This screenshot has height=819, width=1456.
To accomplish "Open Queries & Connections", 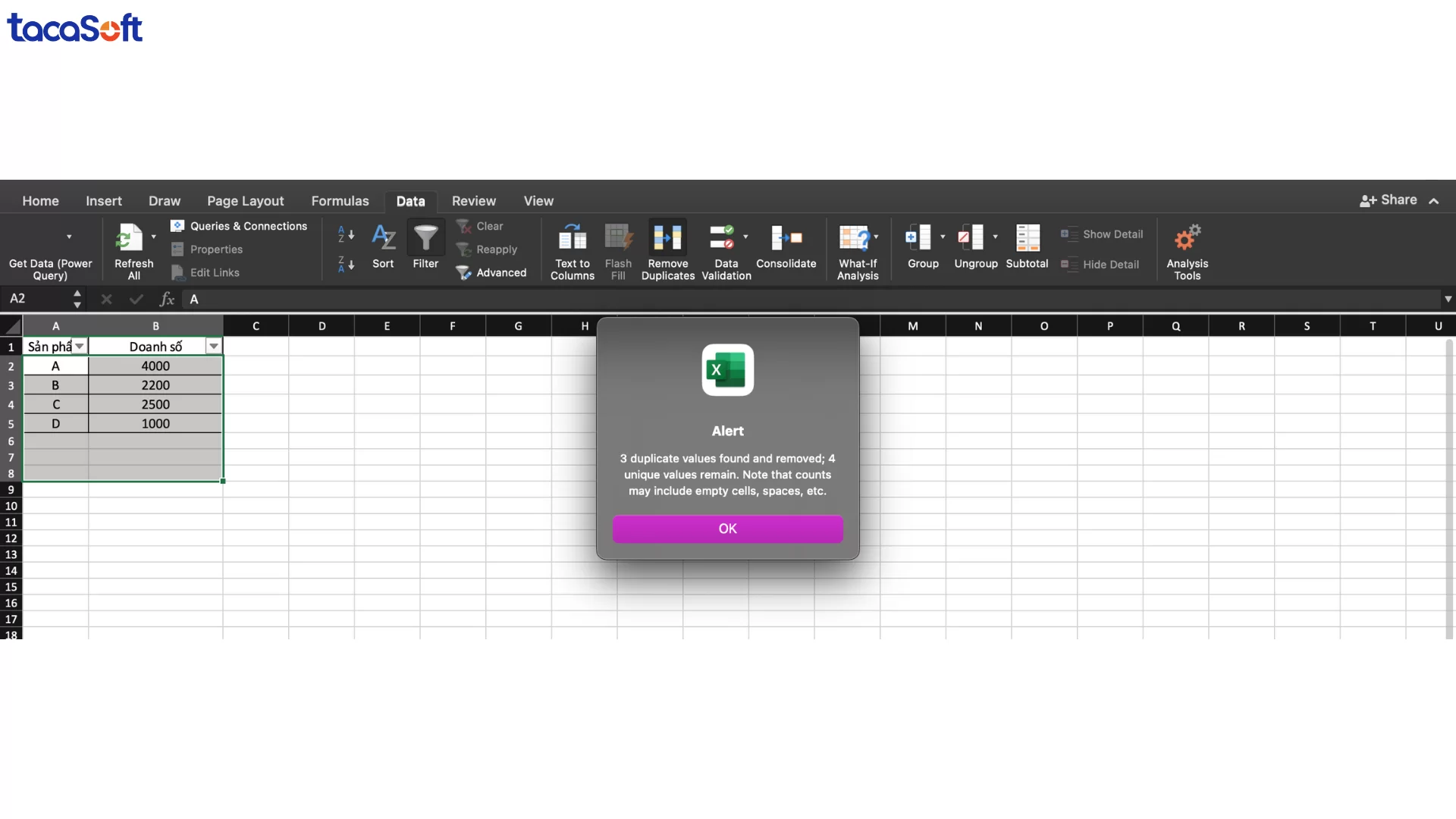I will coord(240,225).
